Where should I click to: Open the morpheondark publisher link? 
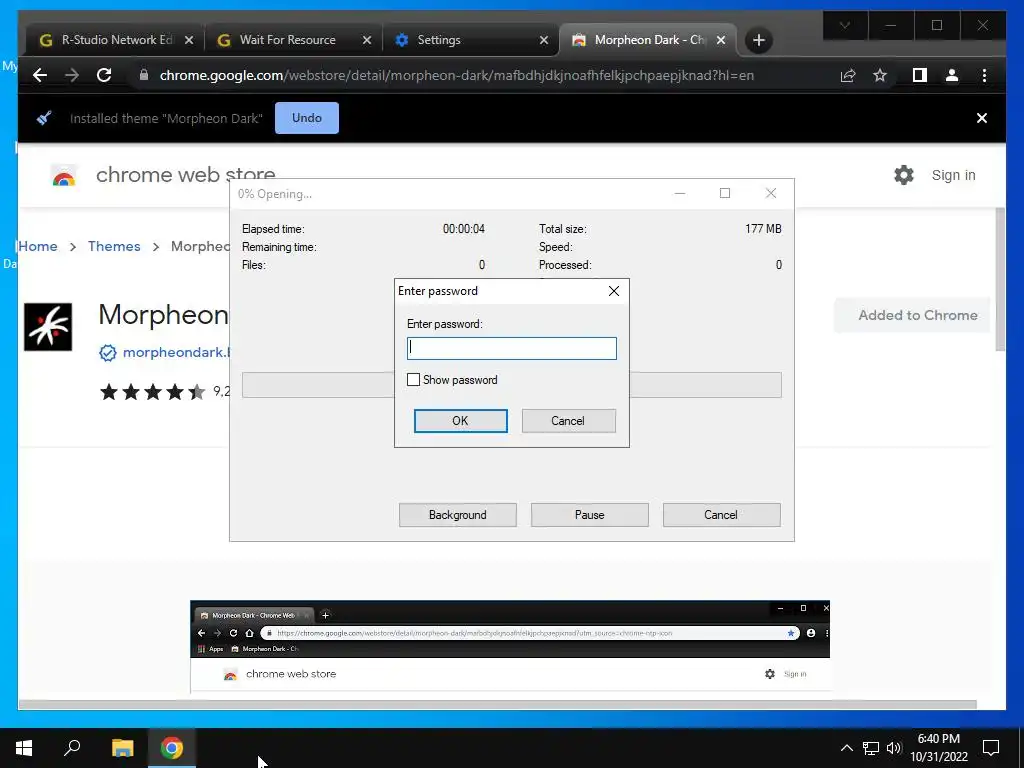(176, 353)
